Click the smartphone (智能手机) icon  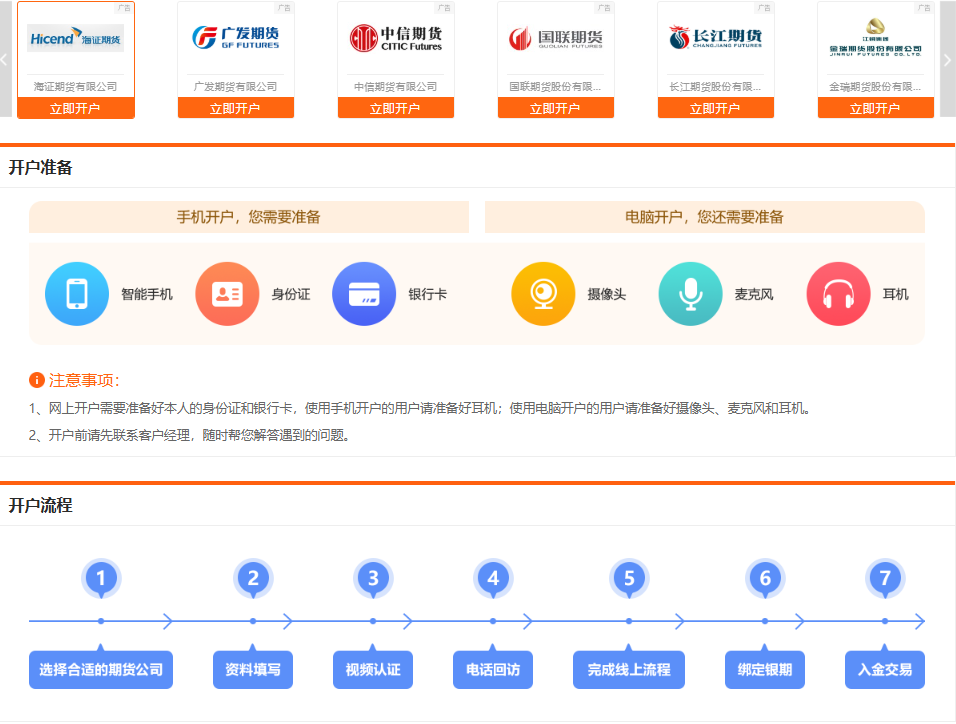click(77, 294)
